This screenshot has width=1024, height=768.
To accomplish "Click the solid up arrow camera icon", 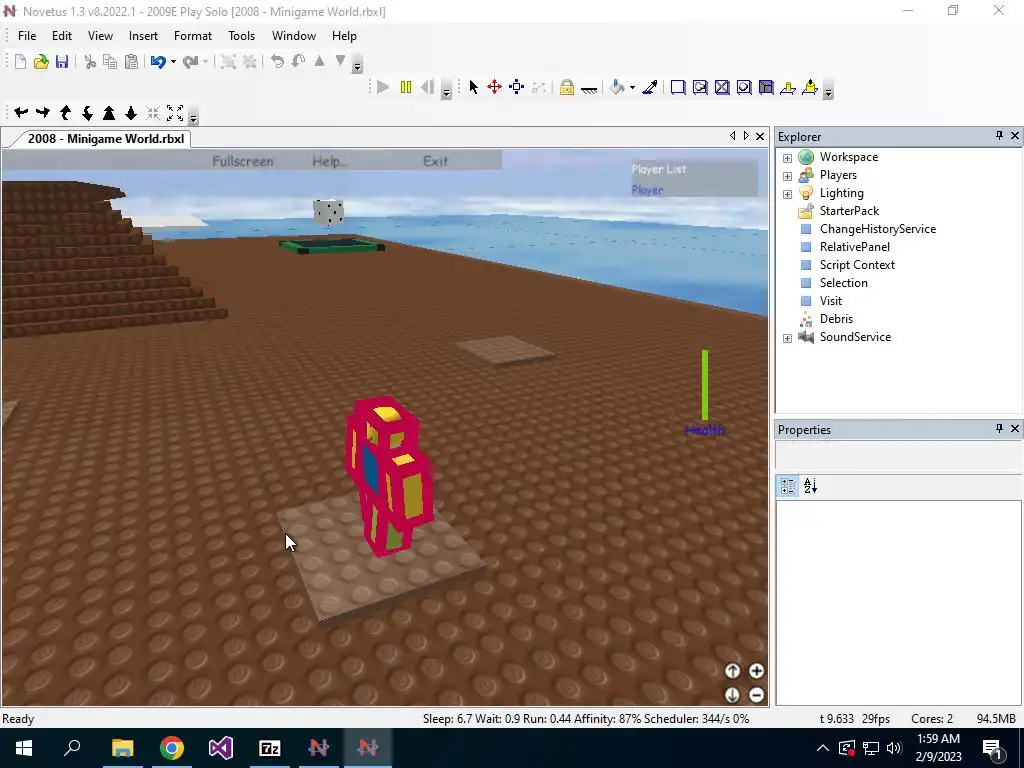I will pyautogui.click(x=109, y=113).
